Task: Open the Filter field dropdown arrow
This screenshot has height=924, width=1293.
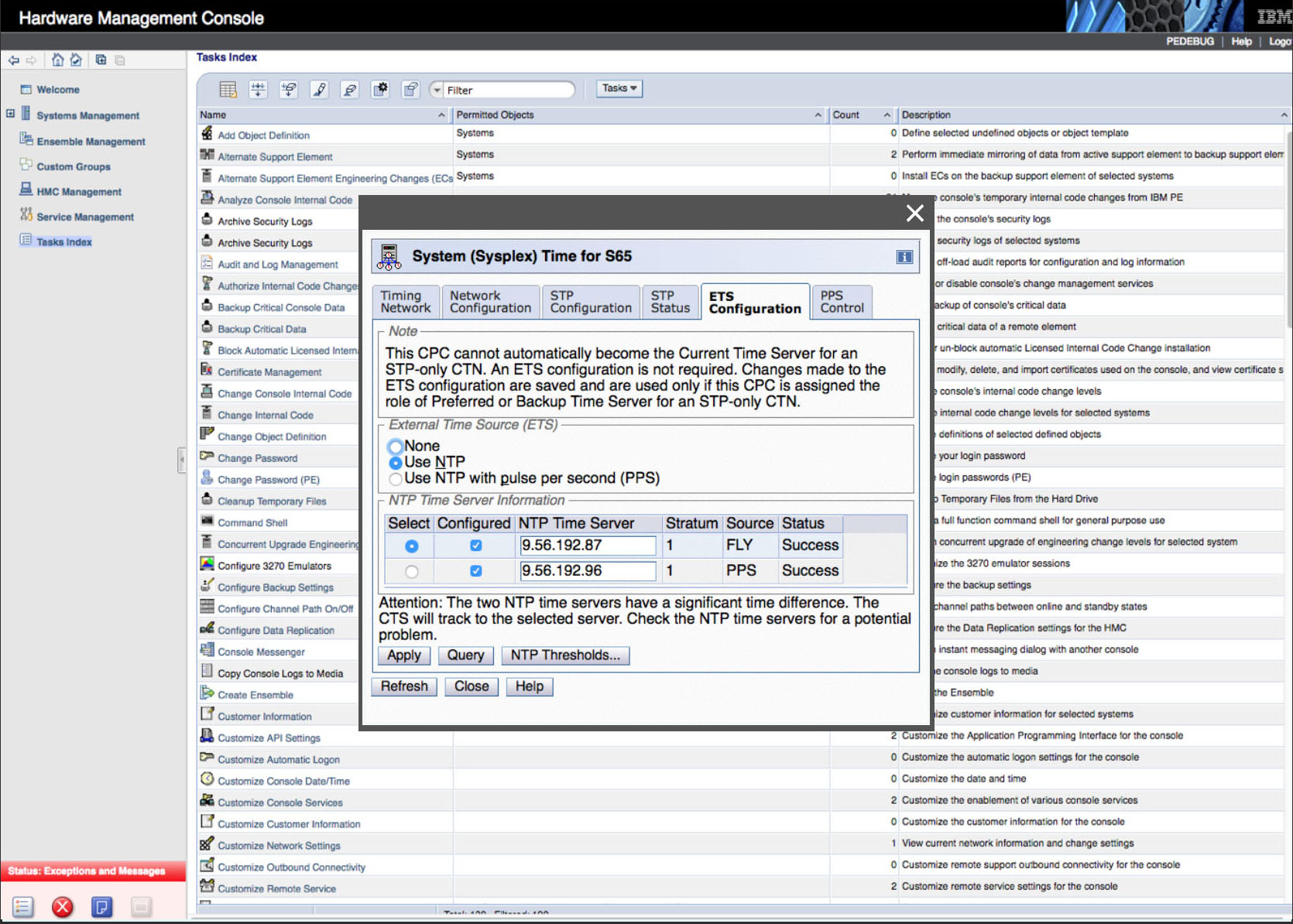Action: pos(437,90)
